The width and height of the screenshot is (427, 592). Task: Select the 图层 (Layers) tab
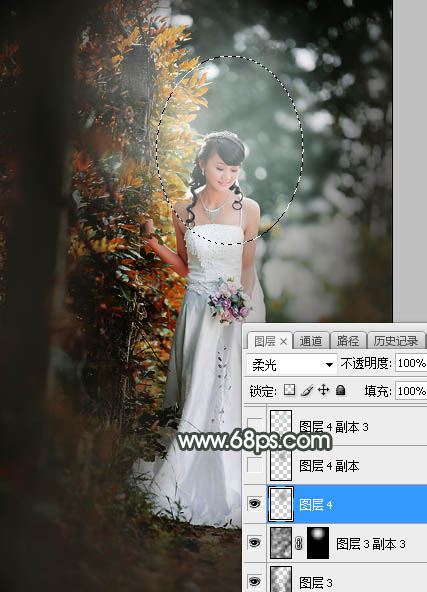(264, 341)
